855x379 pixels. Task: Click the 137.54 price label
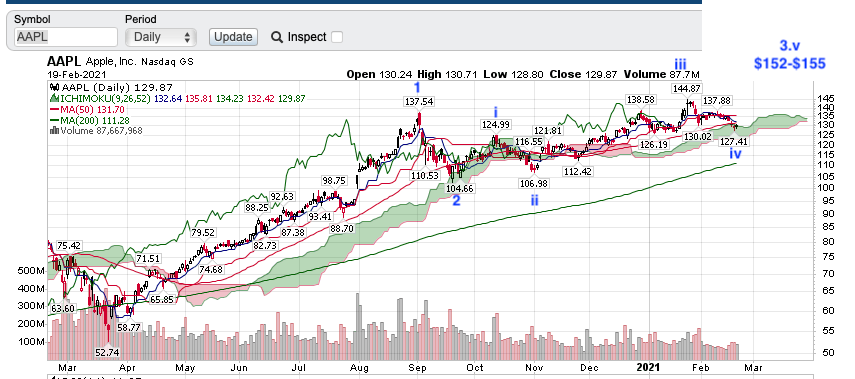tap(419, 101)
